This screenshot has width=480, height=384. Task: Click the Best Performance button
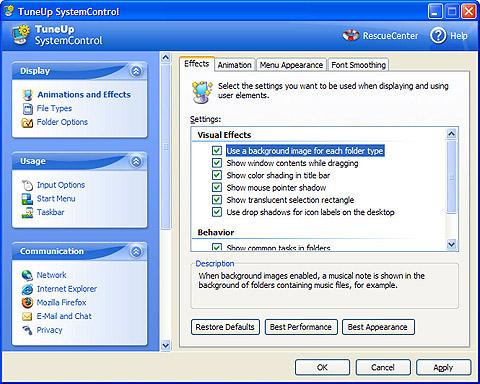[x=301, y=327]
